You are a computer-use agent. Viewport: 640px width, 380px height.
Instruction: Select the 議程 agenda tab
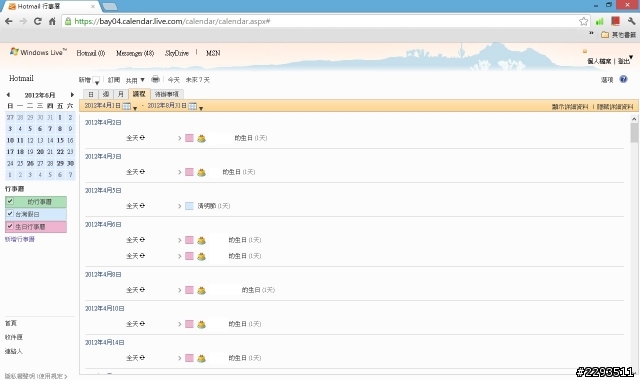pos(139,94)
